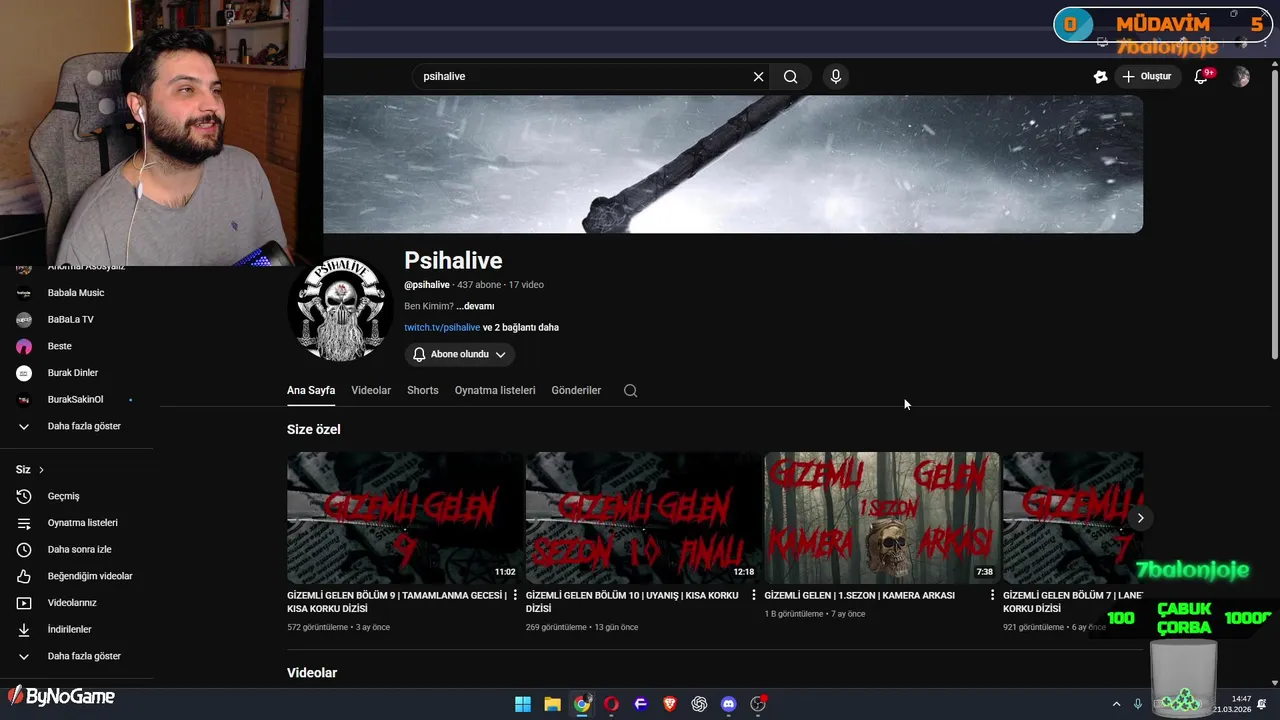The width and height of the screenshot is (1280, 720).
Task: Click the Bölüm 10 Uyanış video title
Action: pyautogui.click(x=634, y=602)
